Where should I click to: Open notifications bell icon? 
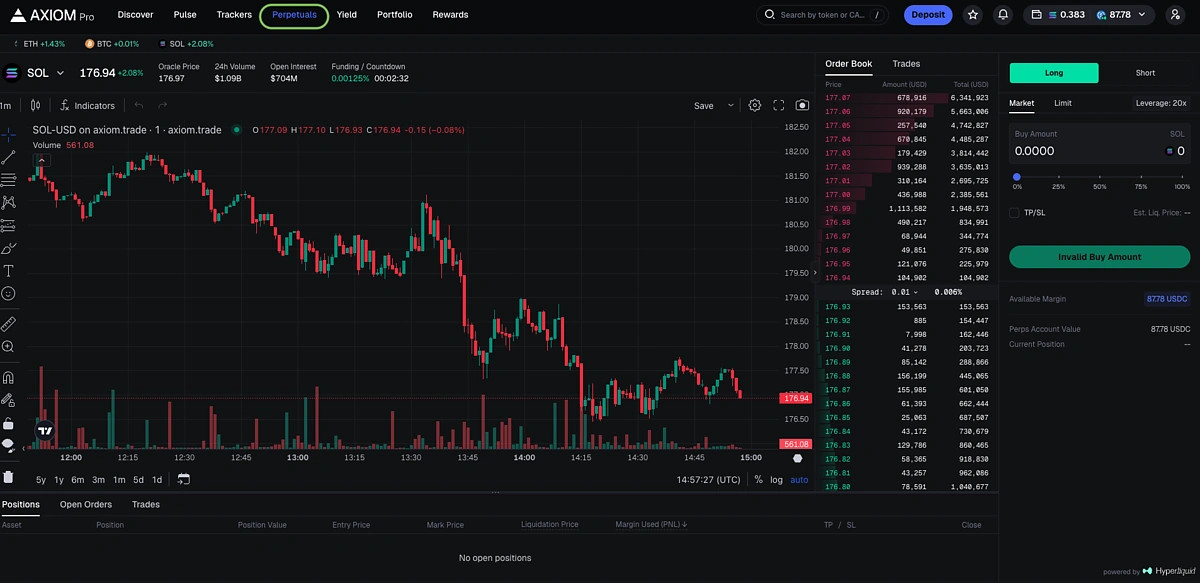click(x=1003, y=15)
